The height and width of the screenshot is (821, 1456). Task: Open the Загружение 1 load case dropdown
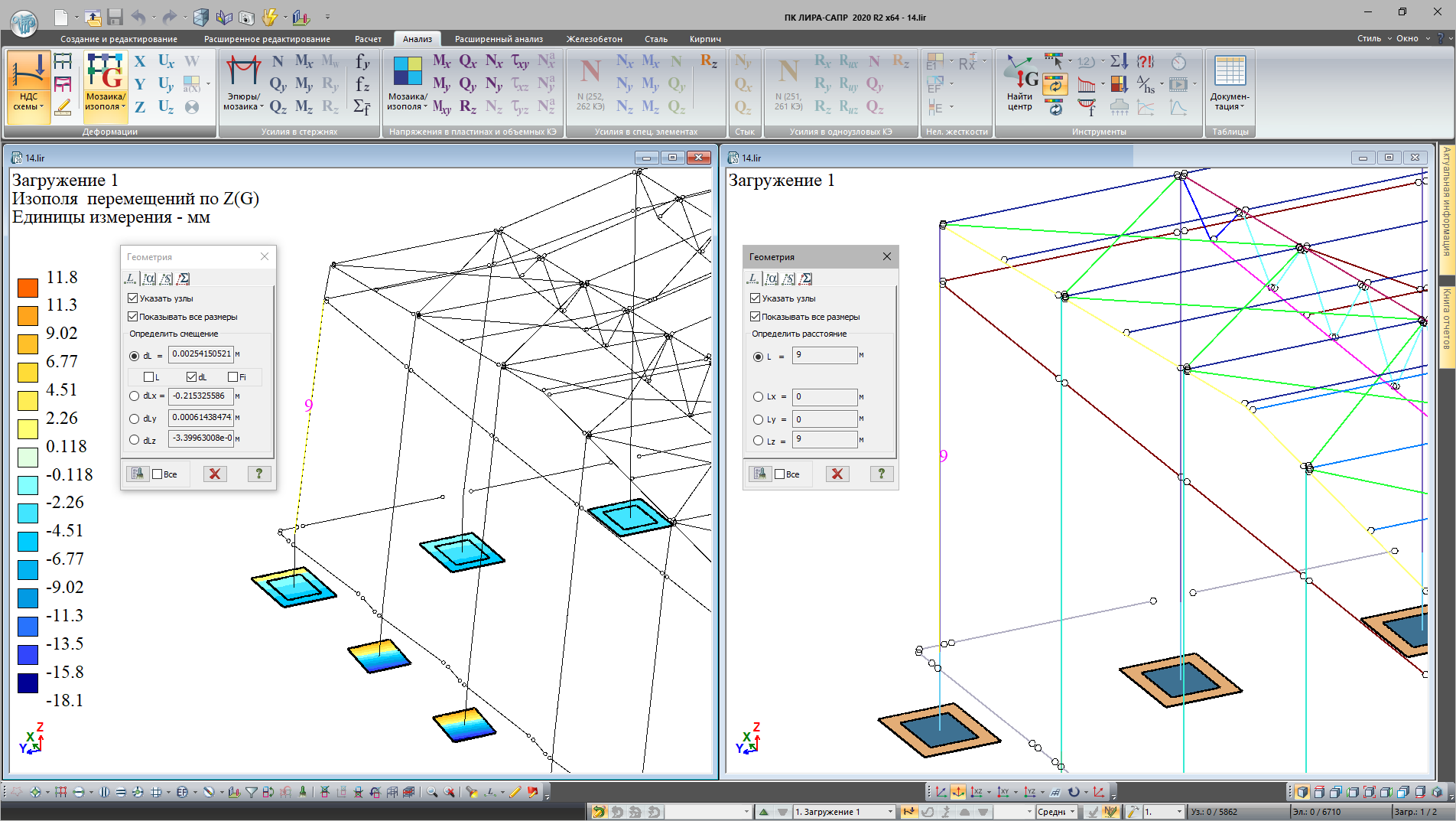(890, 812)
